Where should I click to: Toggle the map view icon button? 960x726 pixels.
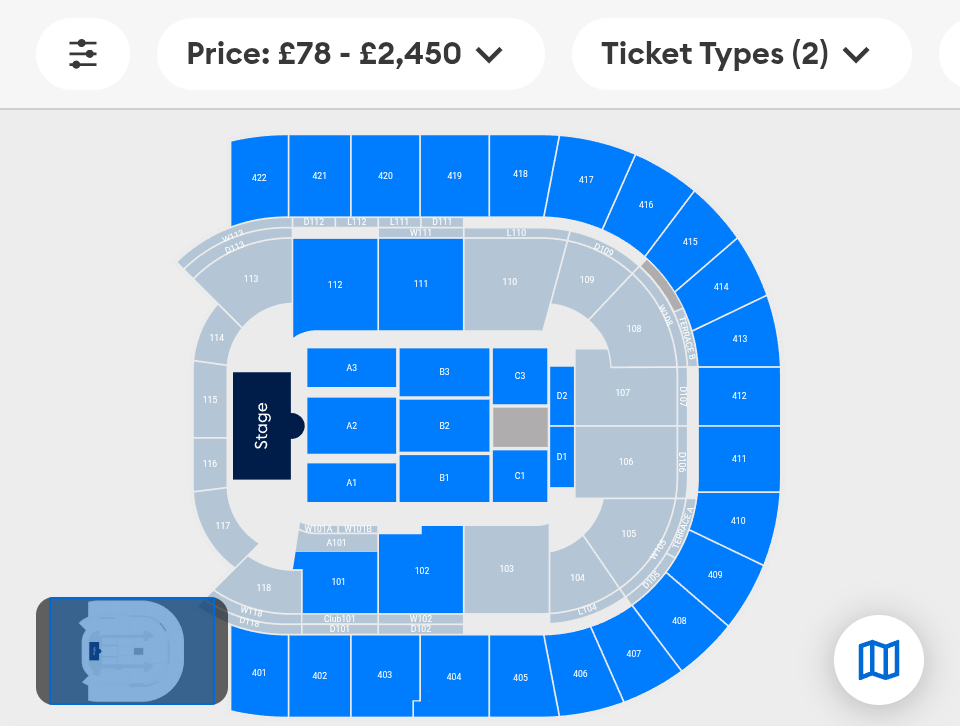(879, 660)
